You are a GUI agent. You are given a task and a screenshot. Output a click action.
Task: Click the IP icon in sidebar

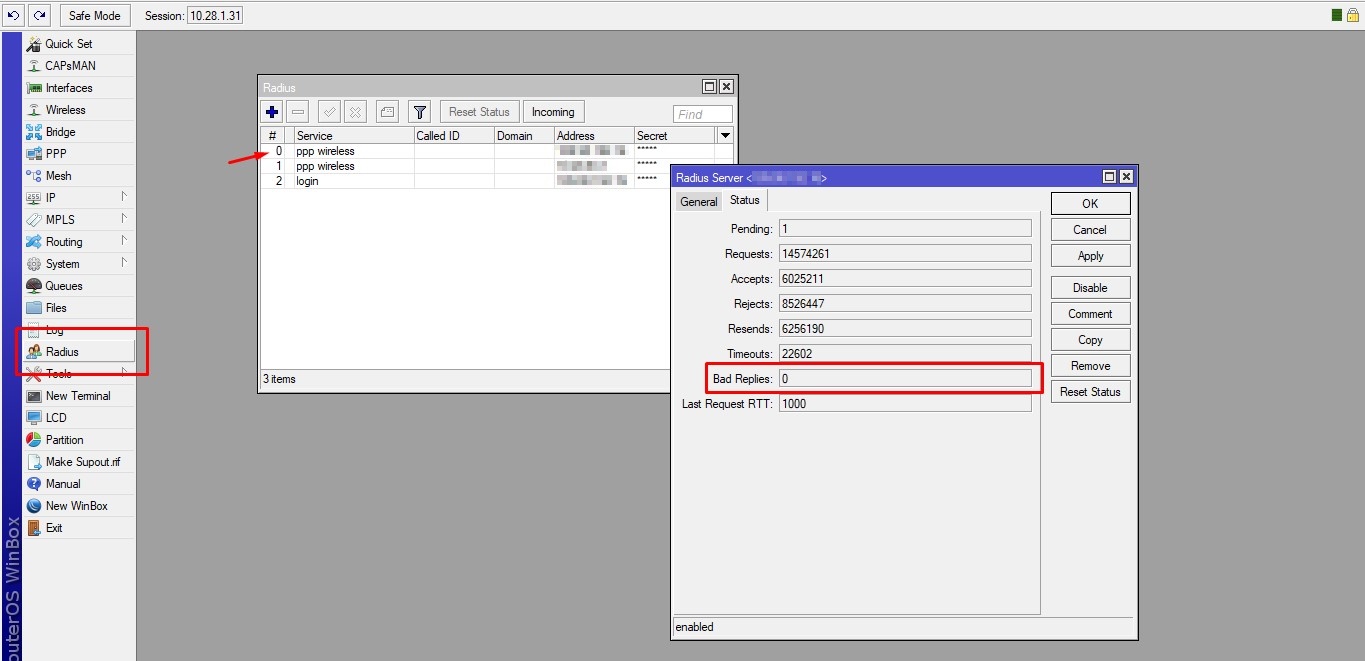click(x=34, y=198)
